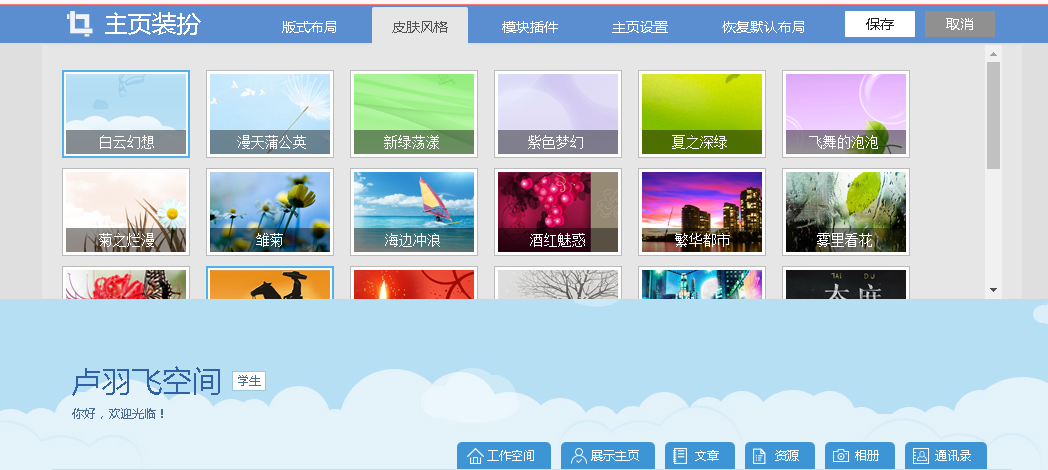
Task: Click the skin list scrollbar up arrow
Action: click(x=993, y=54)
